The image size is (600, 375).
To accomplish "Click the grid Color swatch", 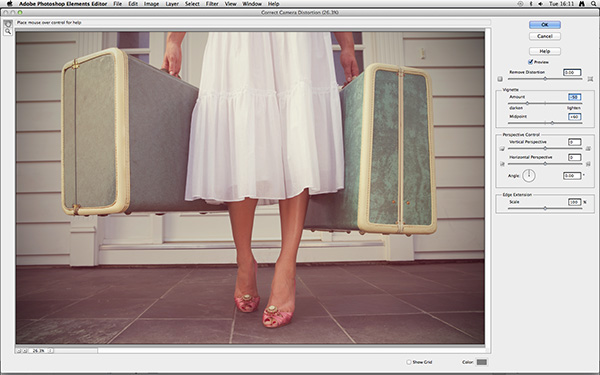I will click(481, 362).
